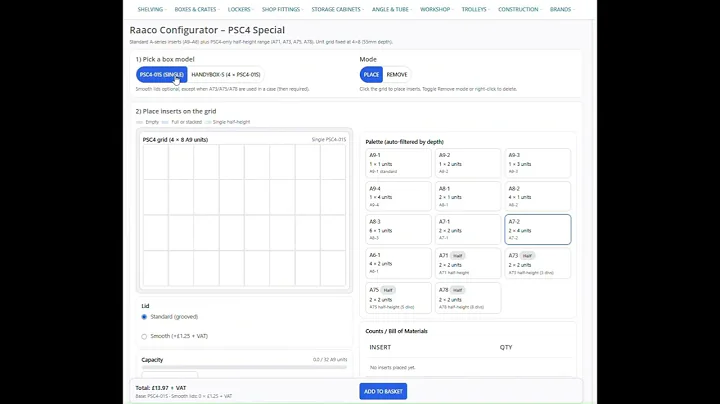
Task: Switch box model to HANDYBOX-S
Action: tap(225, 74)
